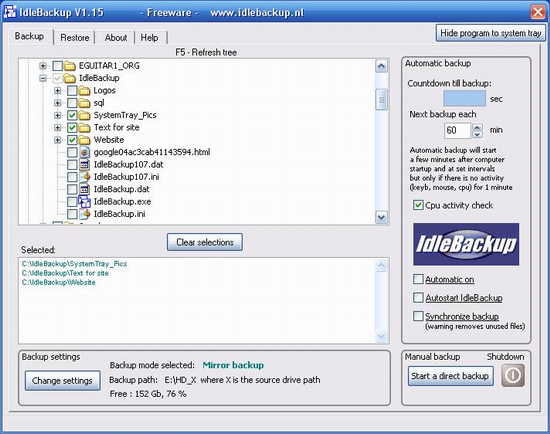
Task: Uncheck the SystemTray_Pics checkbox
Action: click(x=72, y=115)
